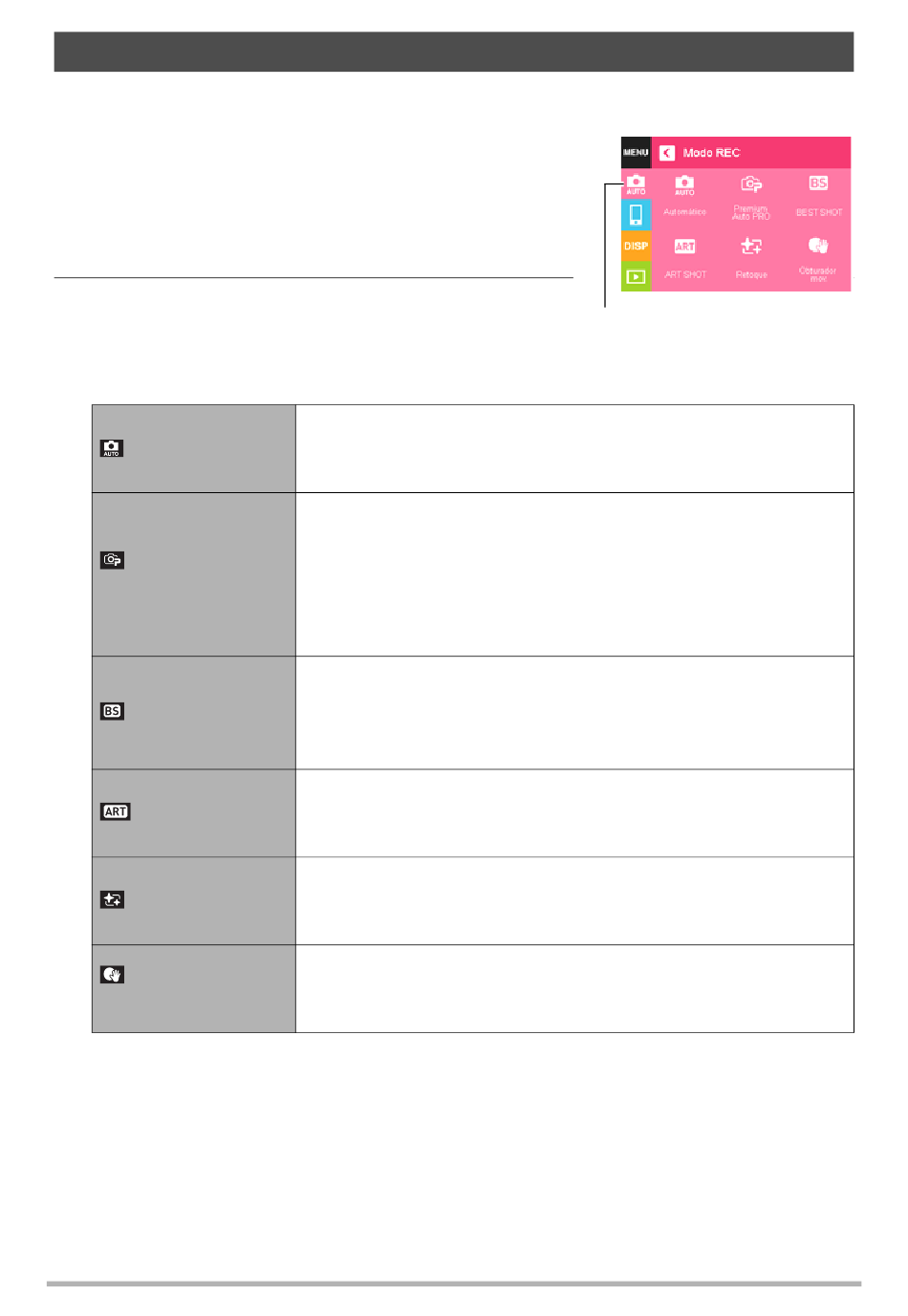The width and height of the screenshot is (908, 1316).
Task: Click the motion shutter hand icon in table
Action: point(112,975)
